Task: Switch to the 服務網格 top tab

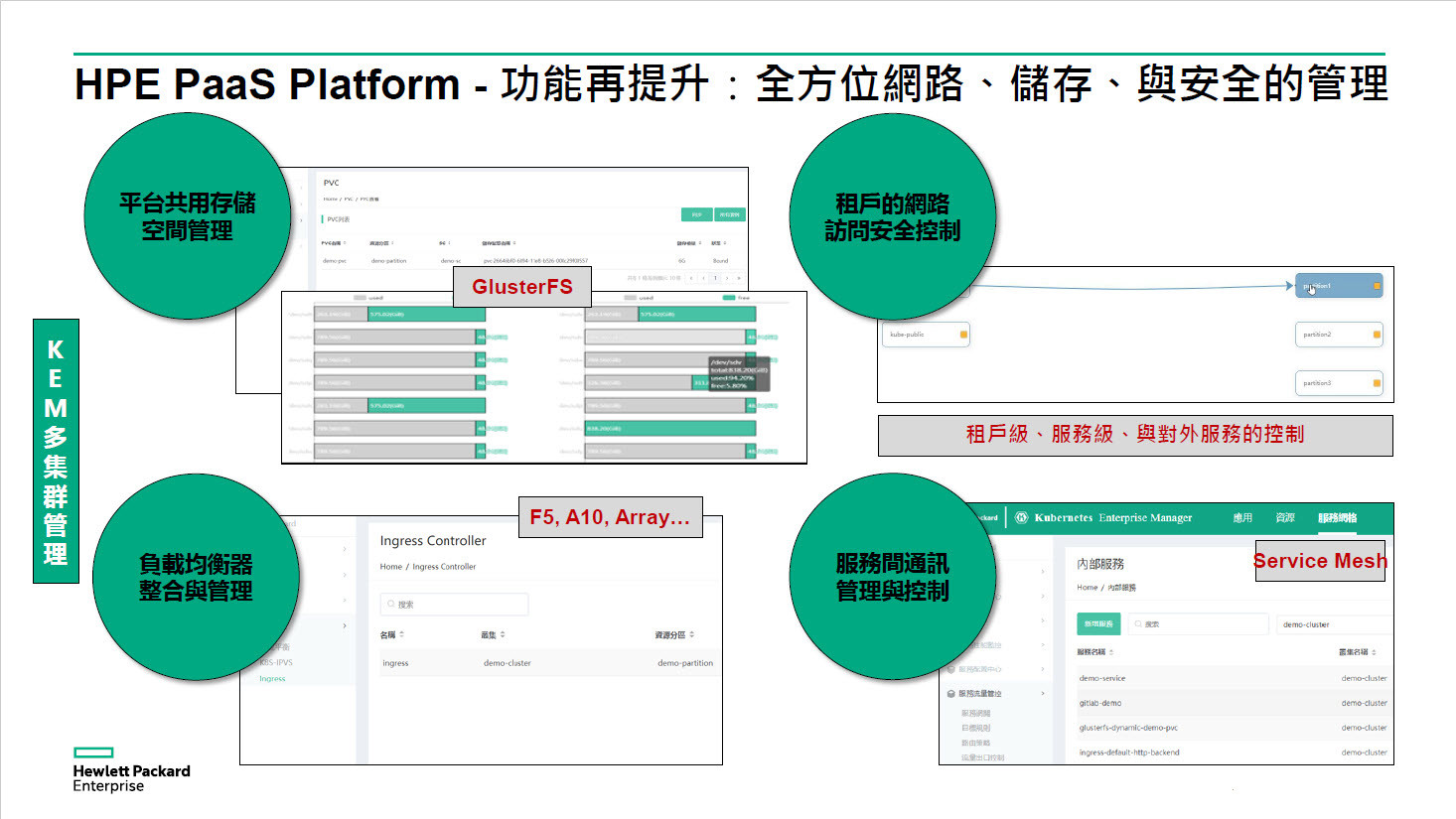Action: tap(1337, 517)
